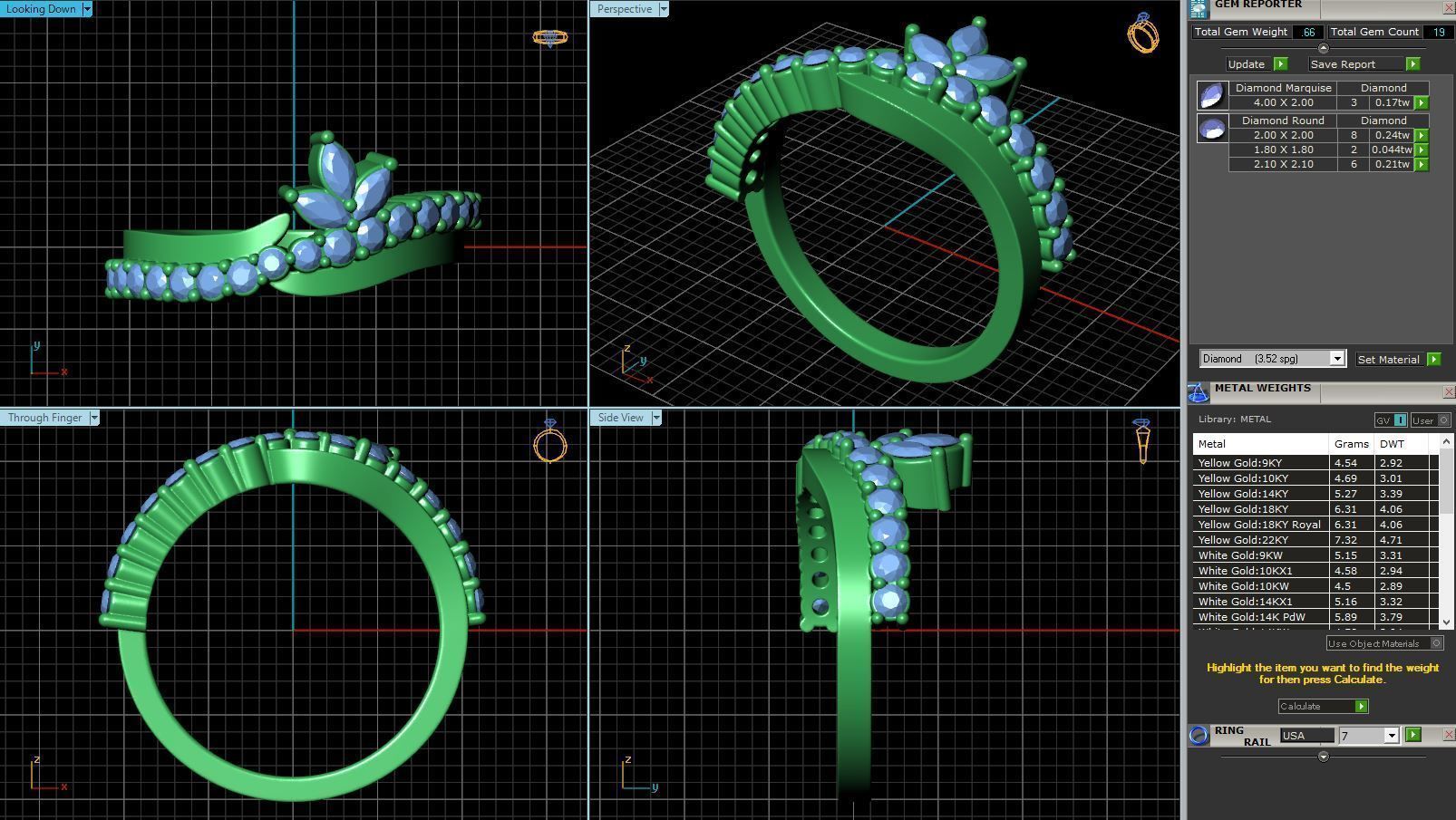Close the Metal Weights panel
The image size is (1456, 820).
point(1448,392)
